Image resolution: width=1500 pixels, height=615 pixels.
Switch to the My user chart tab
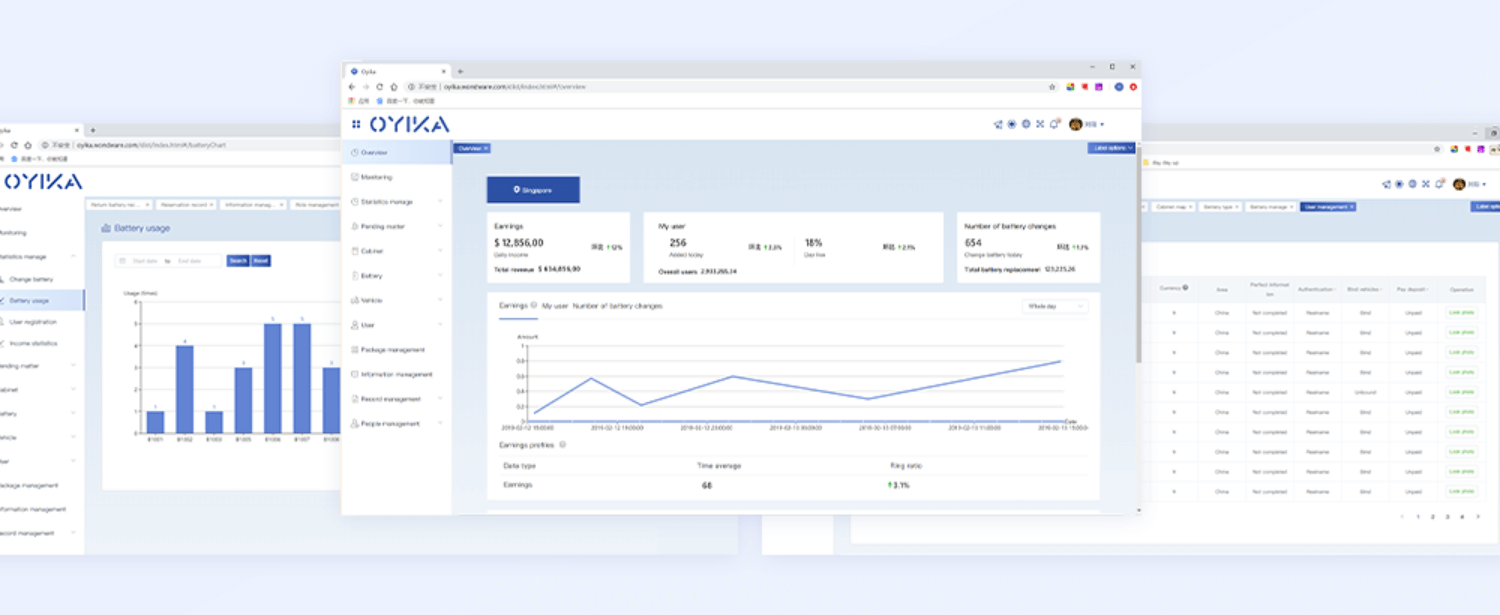pyautogui.click(x=554, y=306)
